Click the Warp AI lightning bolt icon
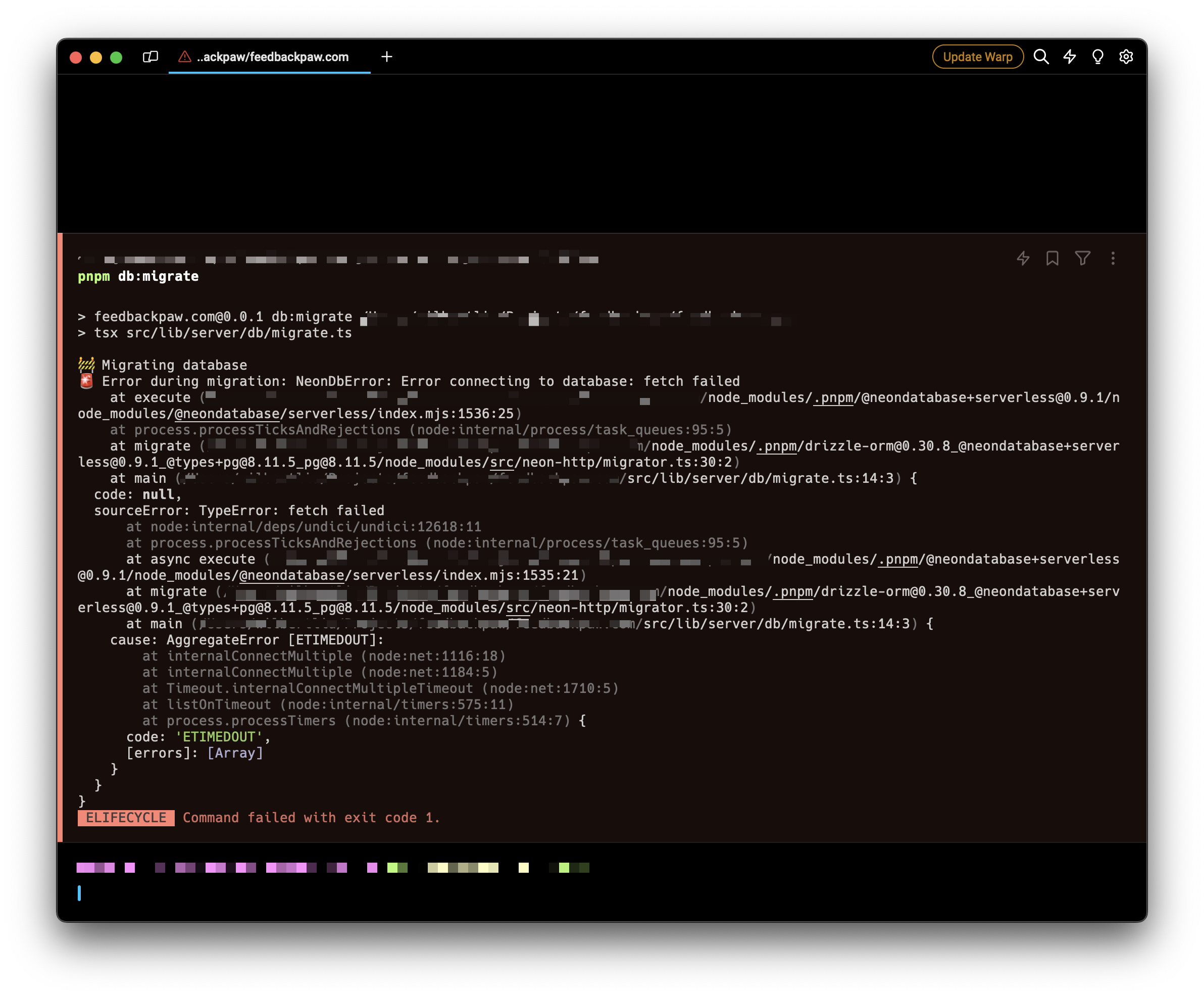This screenshot has height=997, width=1204. (1070, 57)
